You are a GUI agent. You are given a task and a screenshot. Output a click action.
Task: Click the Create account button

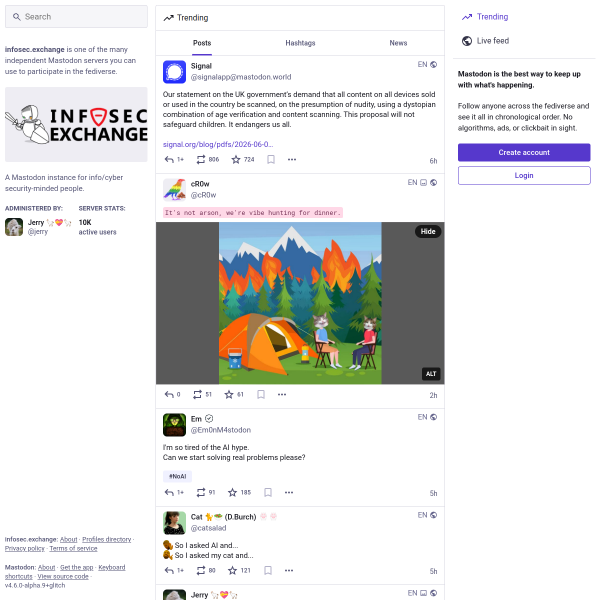tap(524, 152)
